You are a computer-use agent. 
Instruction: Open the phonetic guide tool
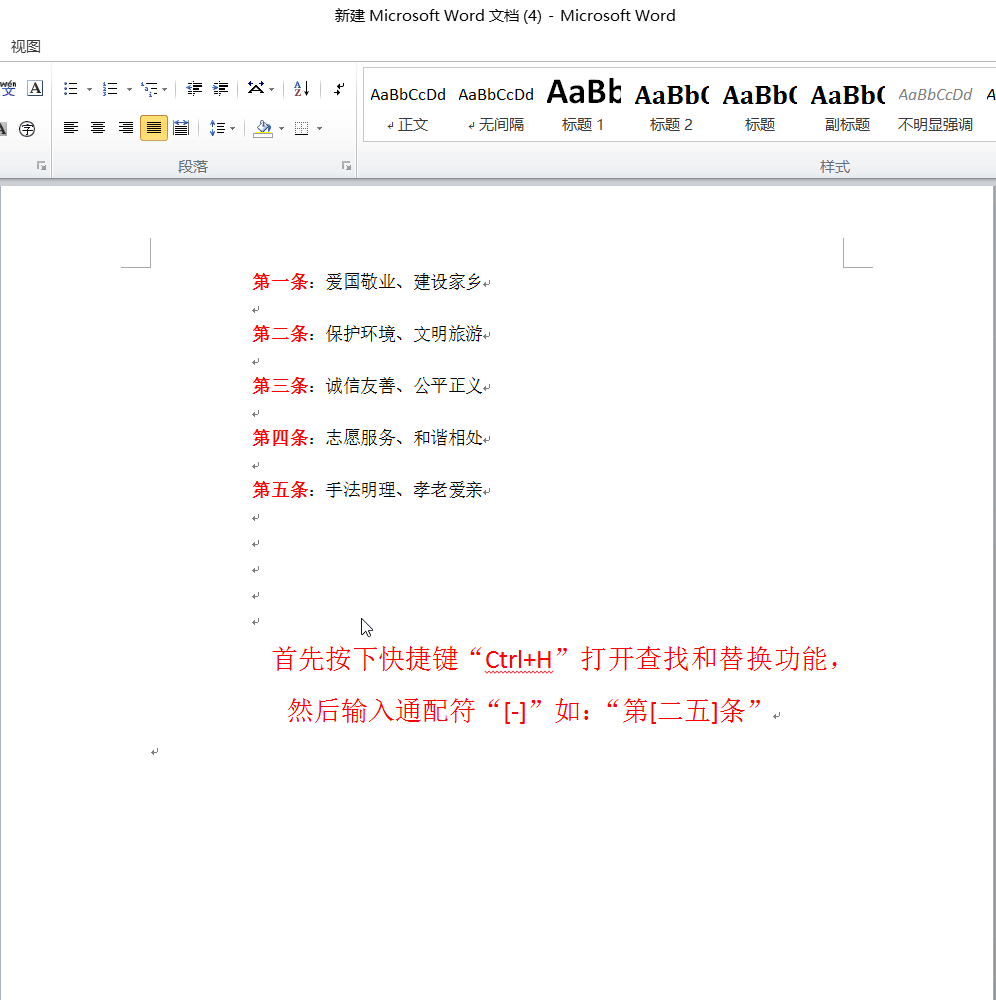point(8,88)
